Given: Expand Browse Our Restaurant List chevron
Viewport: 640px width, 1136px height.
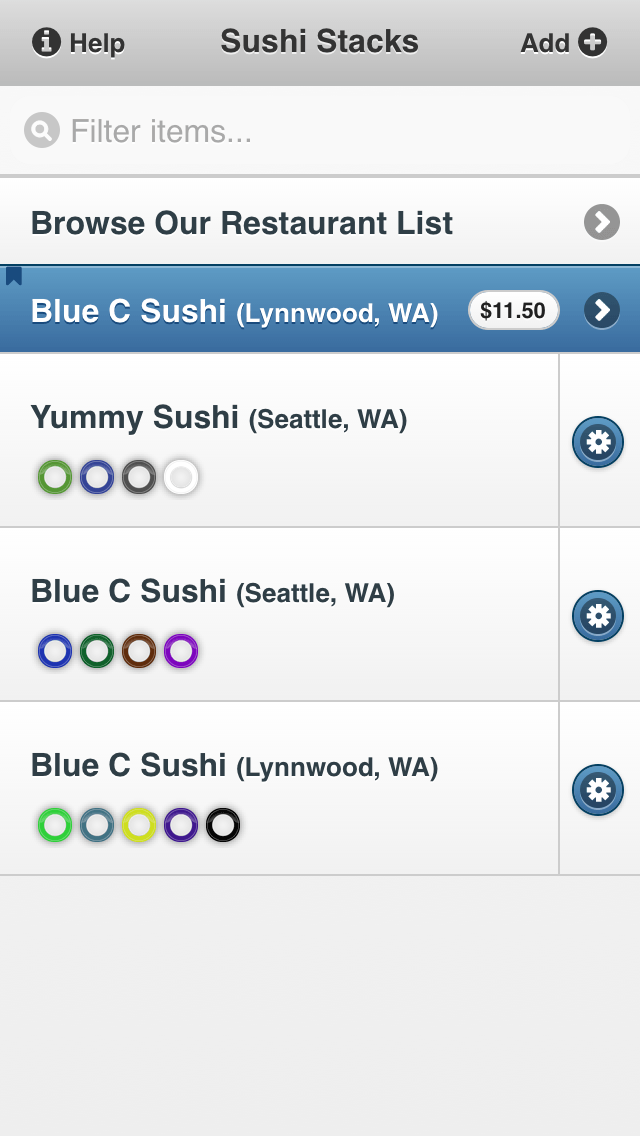Looking at the screenshot, I should coord(601,222).
